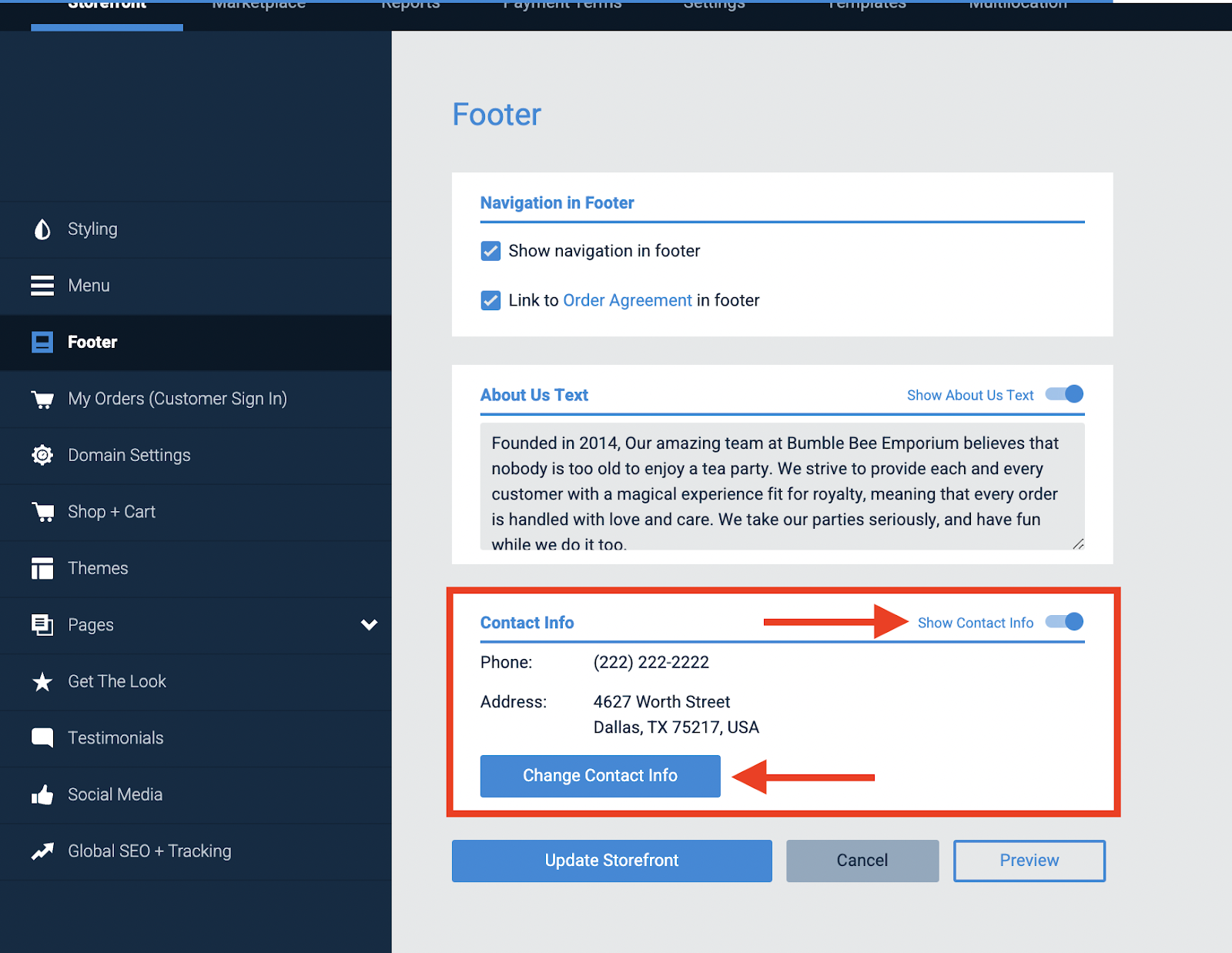
Task: Open Domain Settings gear icon
Action: (42, 455)
